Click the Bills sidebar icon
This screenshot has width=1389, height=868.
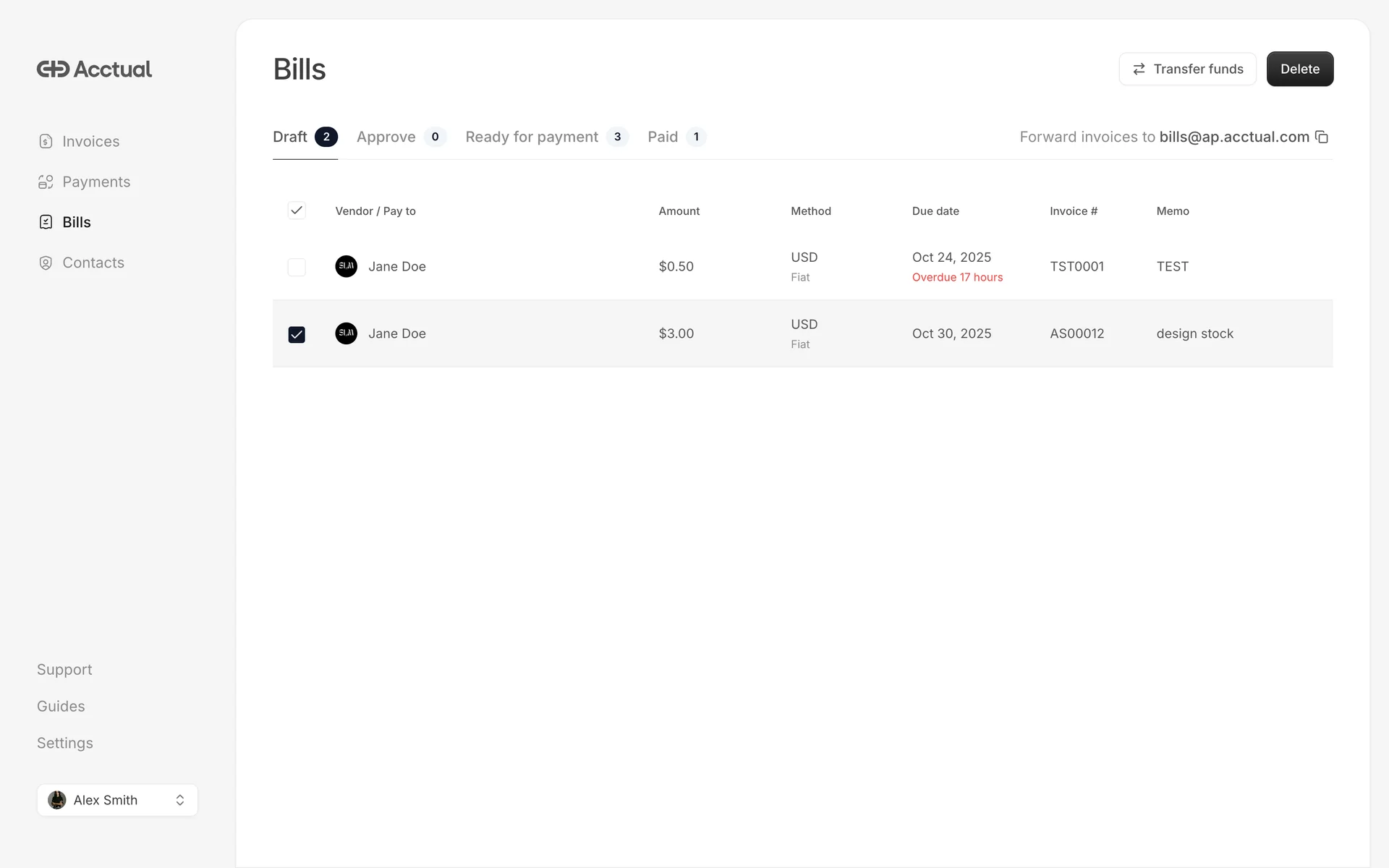46,222
